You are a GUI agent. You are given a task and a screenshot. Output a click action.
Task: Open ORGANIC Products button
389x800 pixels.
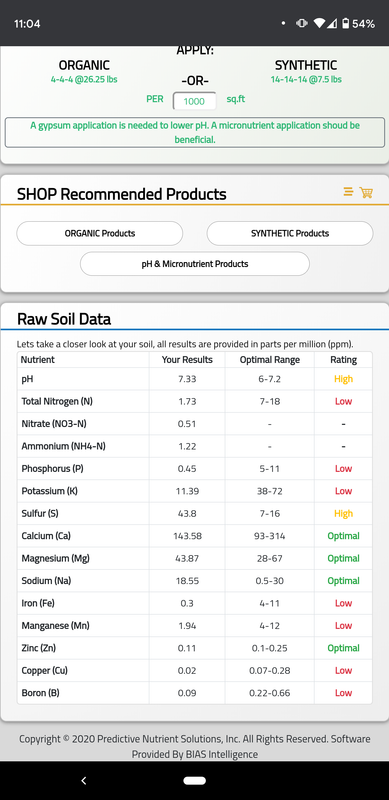[x=100, y=233]
